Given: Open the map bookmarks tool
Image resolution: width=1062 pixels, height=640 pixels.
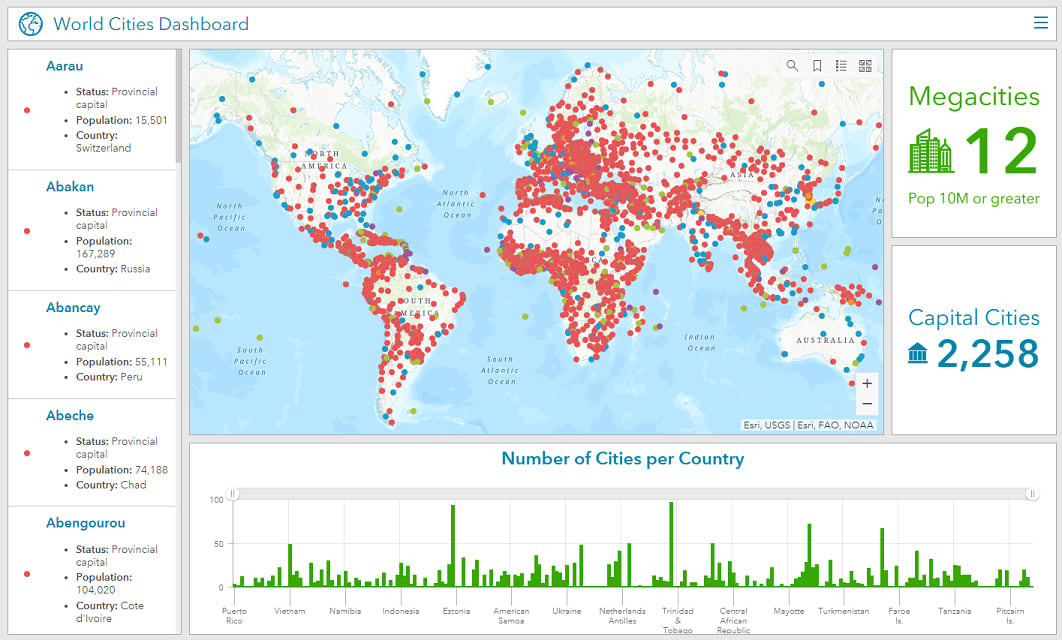Looking at the screenshot, I should pos(817,66).
